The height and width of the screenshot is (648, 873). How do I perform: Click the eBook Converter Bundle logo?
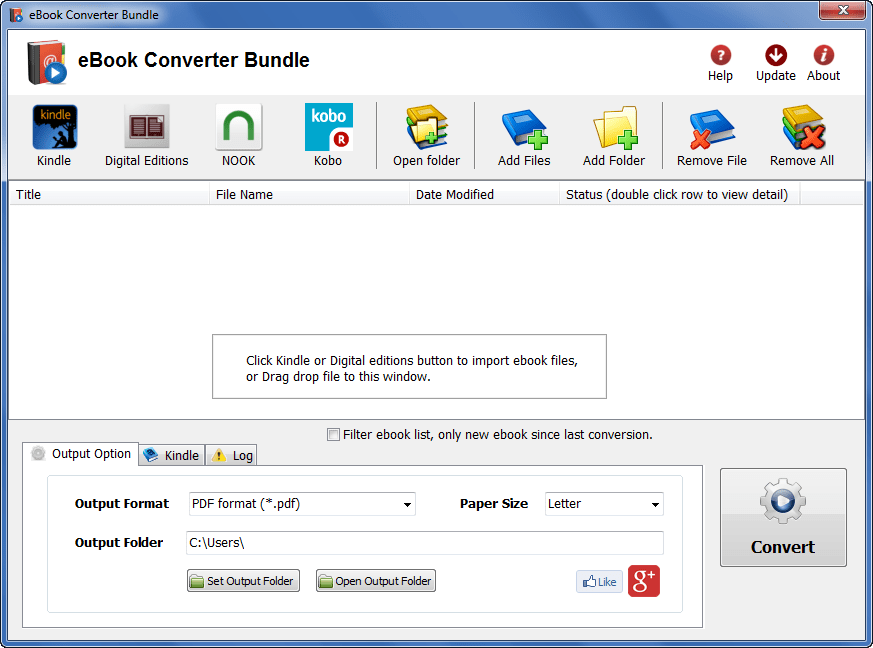[47, 62]
